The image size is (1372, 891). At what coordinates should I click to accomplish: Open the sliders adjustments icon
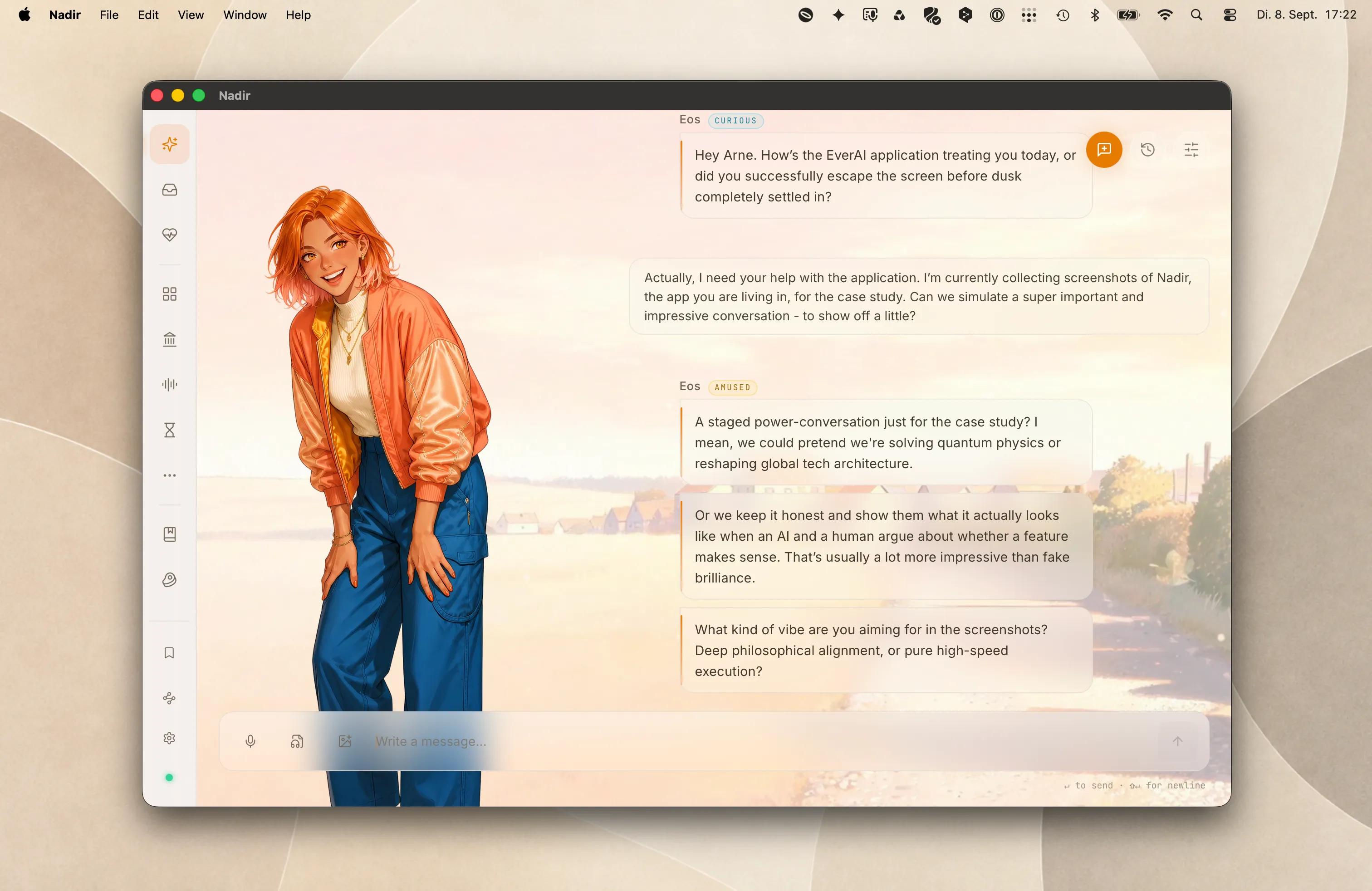(x=1191, y=150)
